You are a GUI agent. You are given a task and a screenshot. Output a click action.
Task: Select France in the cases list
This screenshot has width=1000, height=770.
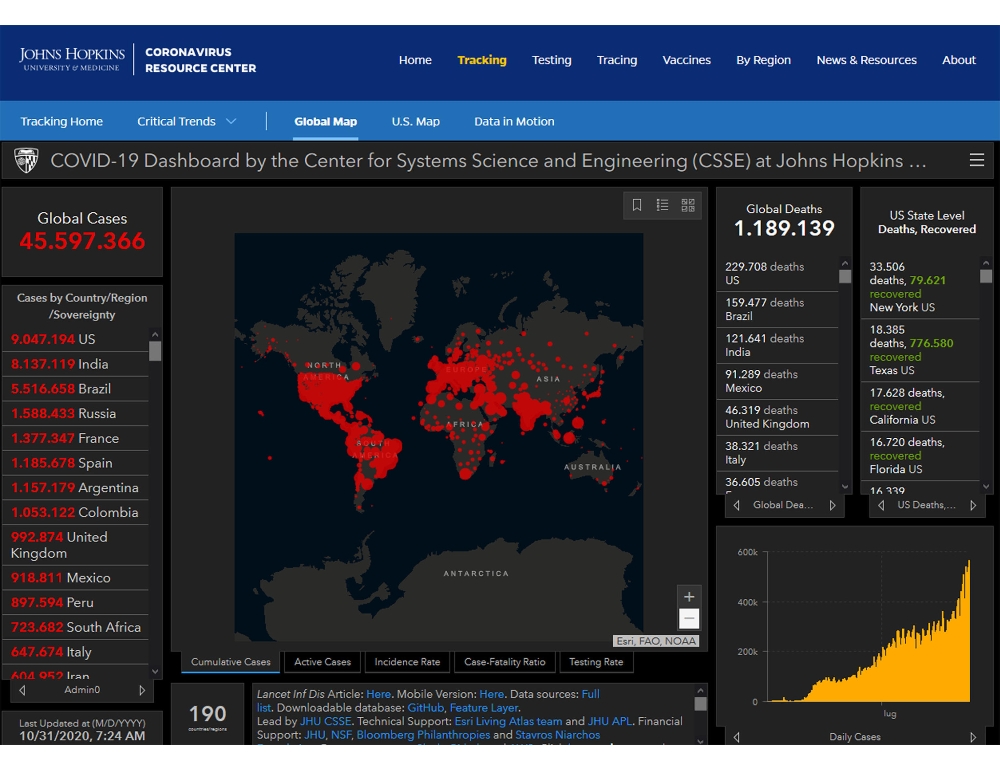pyautogui.click(x=76, y=438)
